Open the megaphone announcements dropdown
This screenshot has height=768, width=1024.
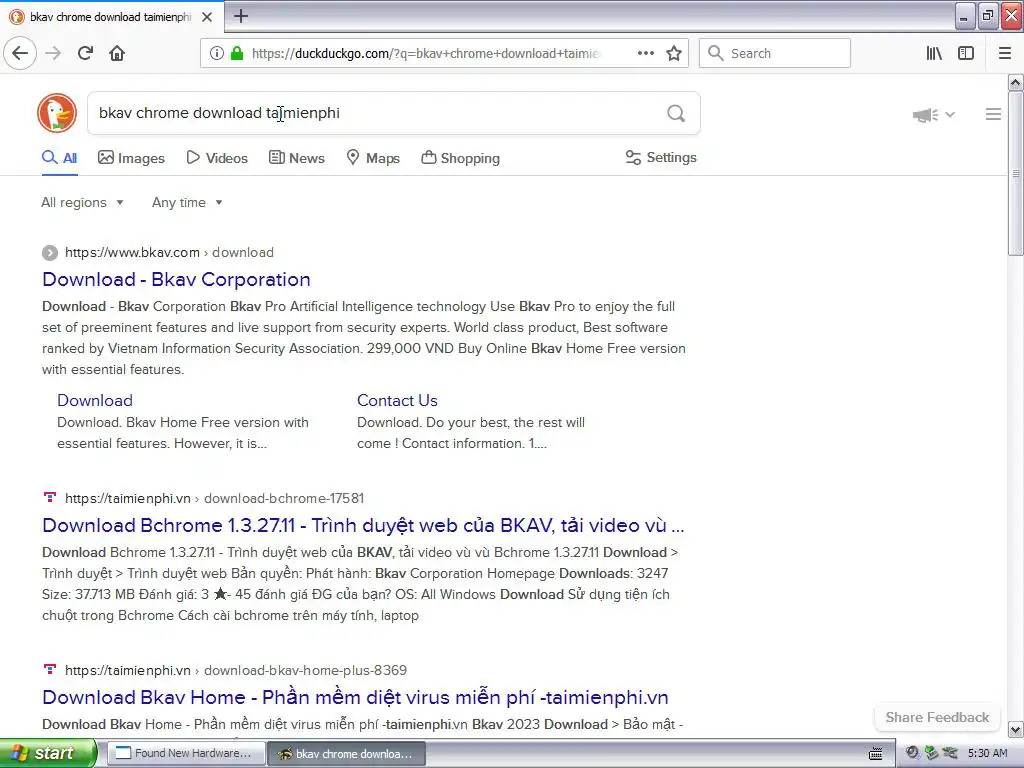click(934, 115)
